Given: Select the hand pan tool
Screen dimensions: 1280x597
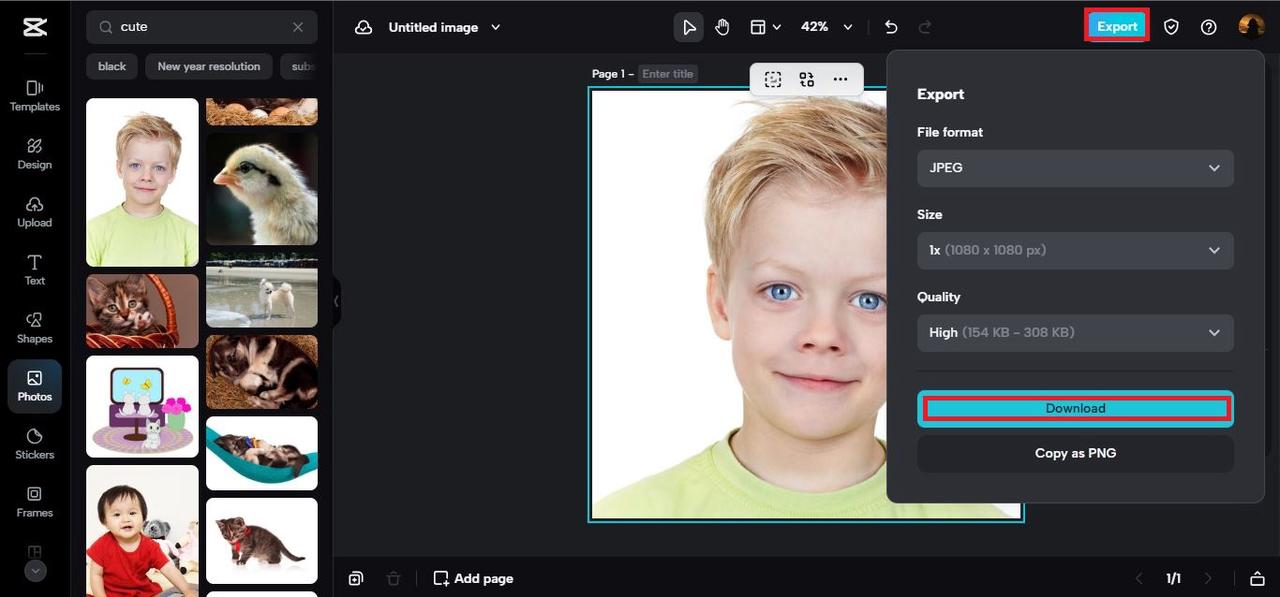Looking at the screenshot, I should [x=722, y=27].
